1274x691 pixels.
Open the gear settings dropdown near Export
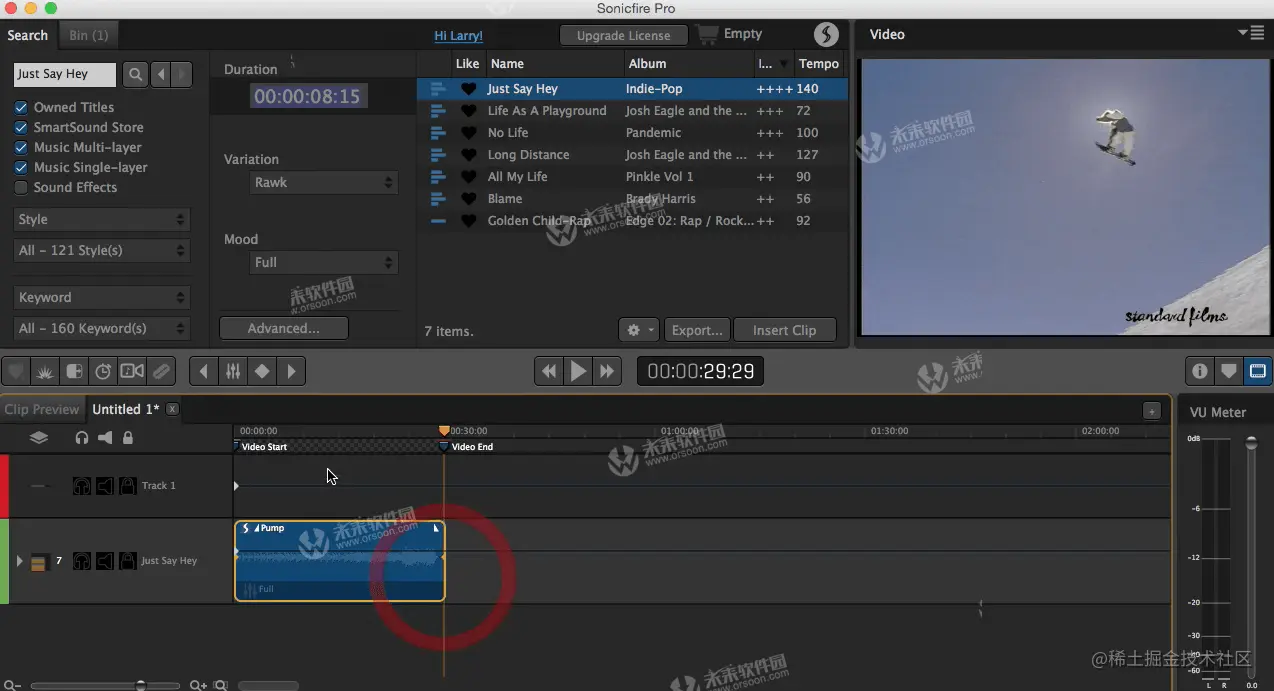[x=638, y=330]
